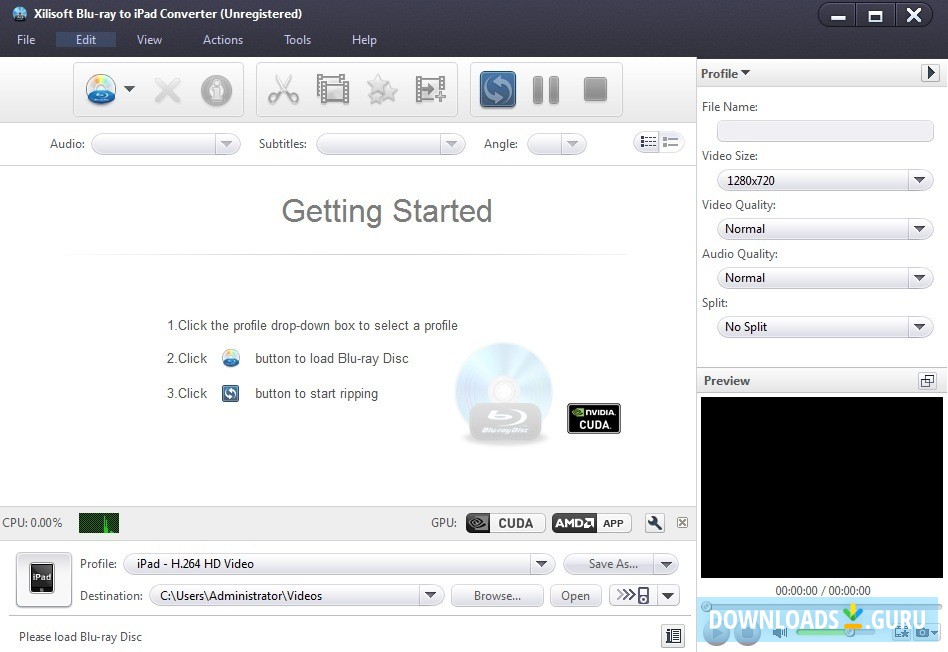The image size is (948, 652).
Task: Click the Pause conversion icon
Action: tap(545, 89)
